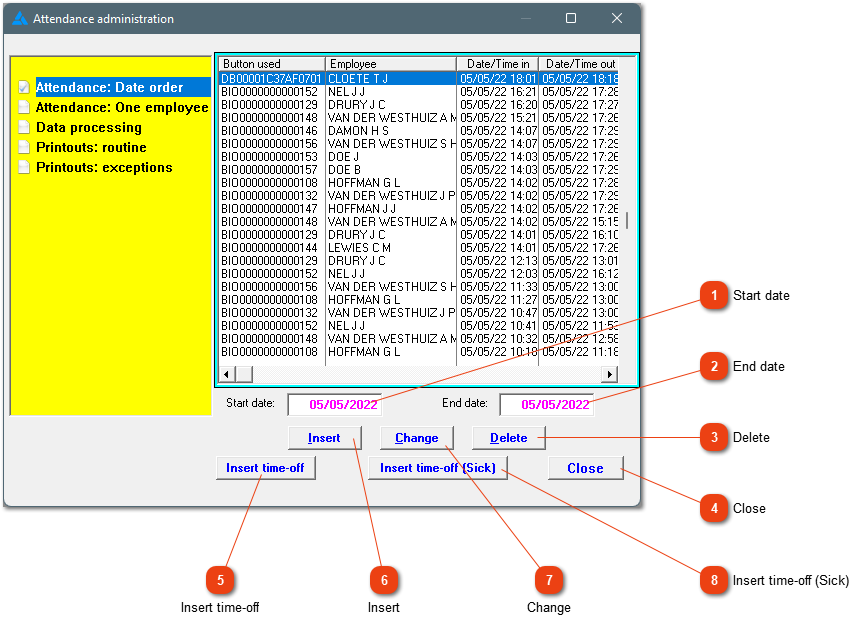Click the Start date field

point(335,405)
